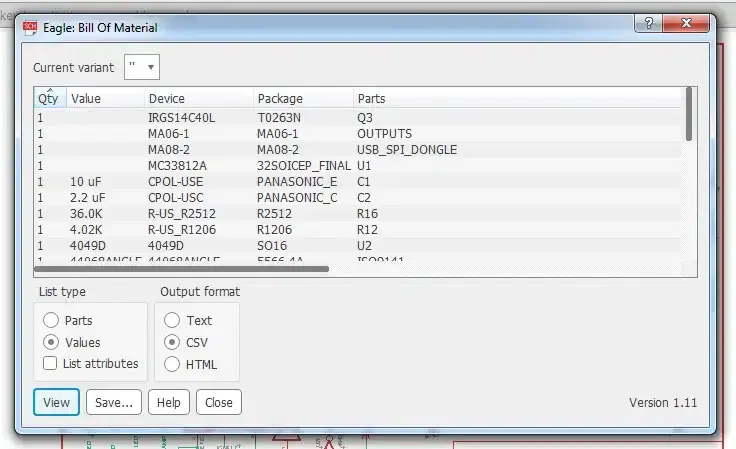Open the Current variant dropdown
Screen dimensions: 736x449
pos(142,67)
